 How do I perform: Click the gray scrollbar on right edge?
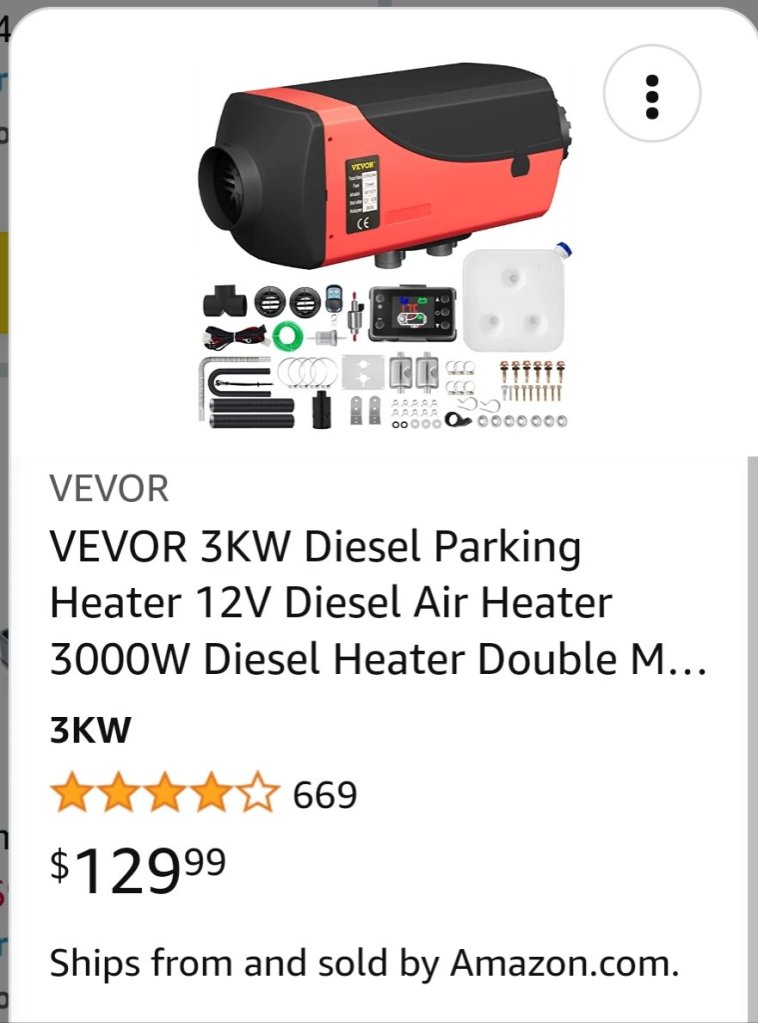tap(752, 737)
